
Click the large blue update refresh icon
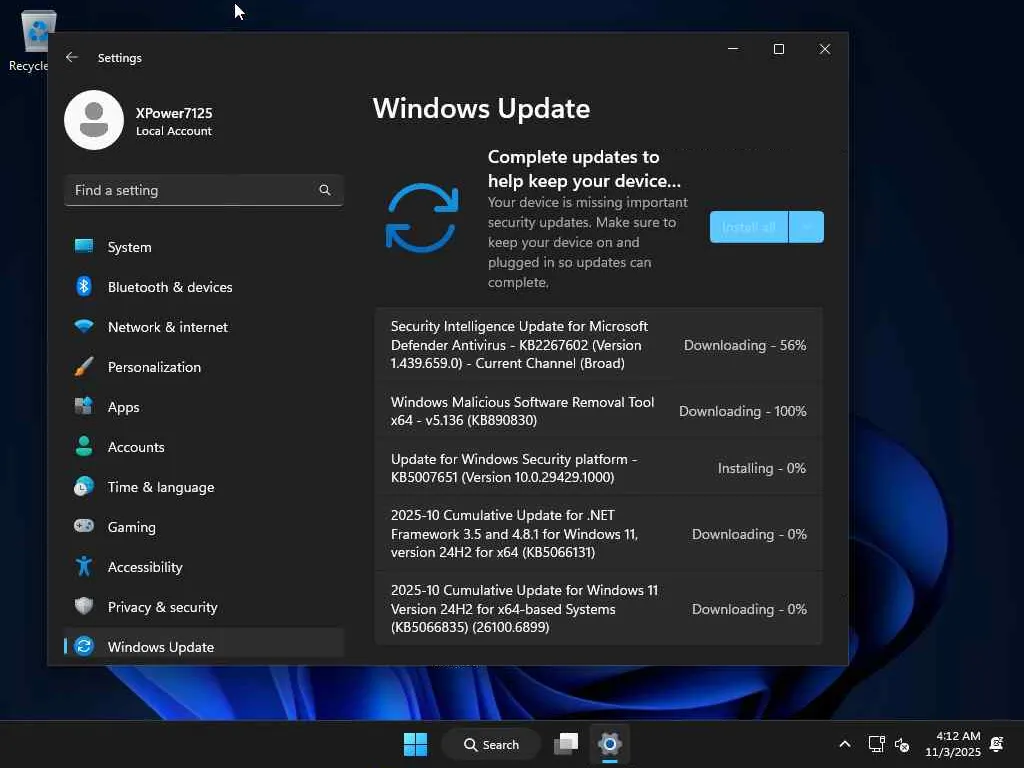pos(422,218)
